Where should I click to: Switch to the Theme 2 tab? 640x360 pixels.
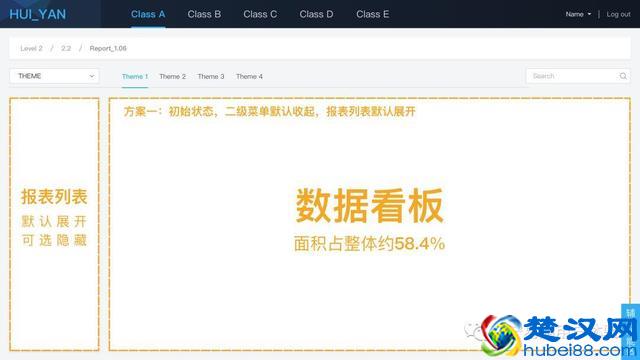173,77
